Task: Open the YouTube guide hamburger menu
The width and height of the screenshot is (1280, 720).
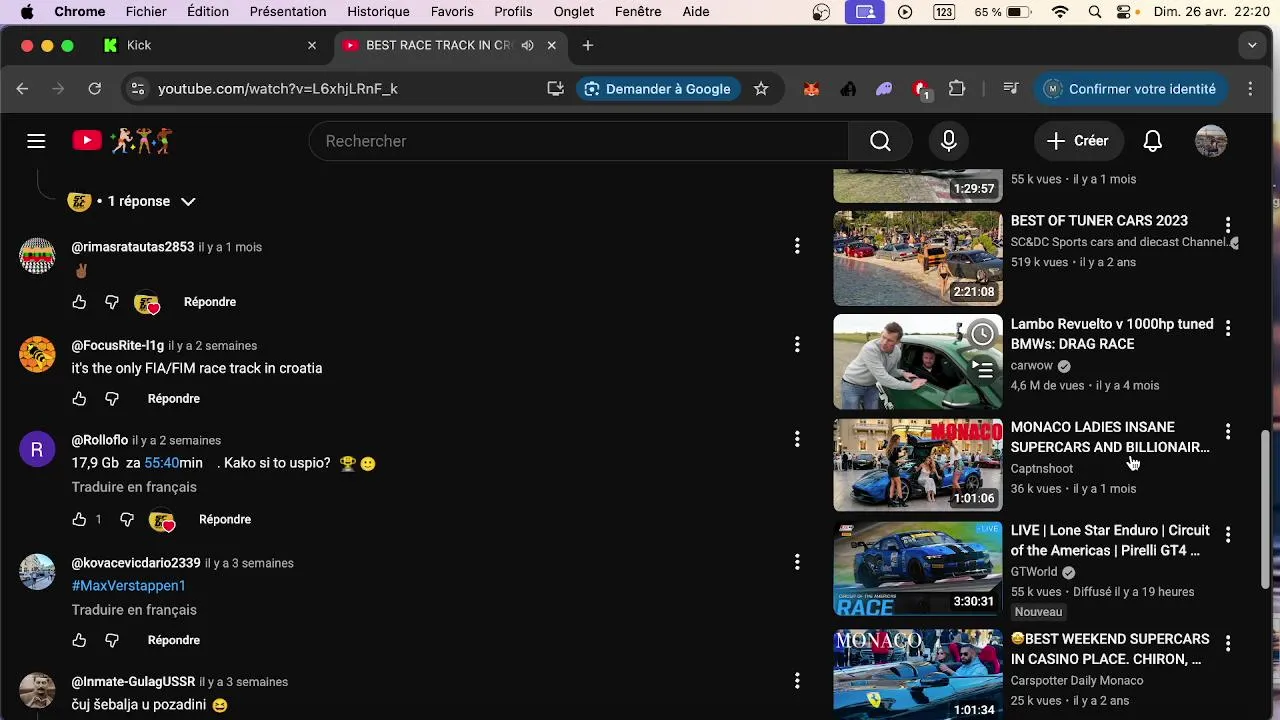Action: click(x=36, y=141)
